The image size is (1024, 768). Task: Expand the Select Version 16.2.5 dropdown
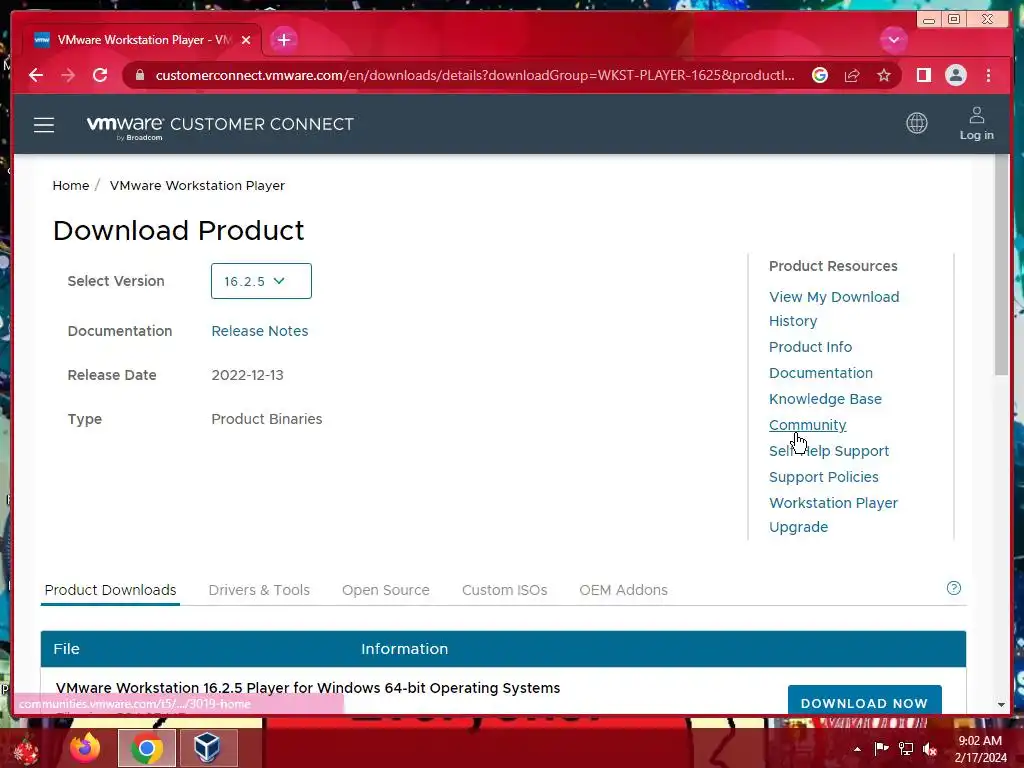[x=261, y=281]
